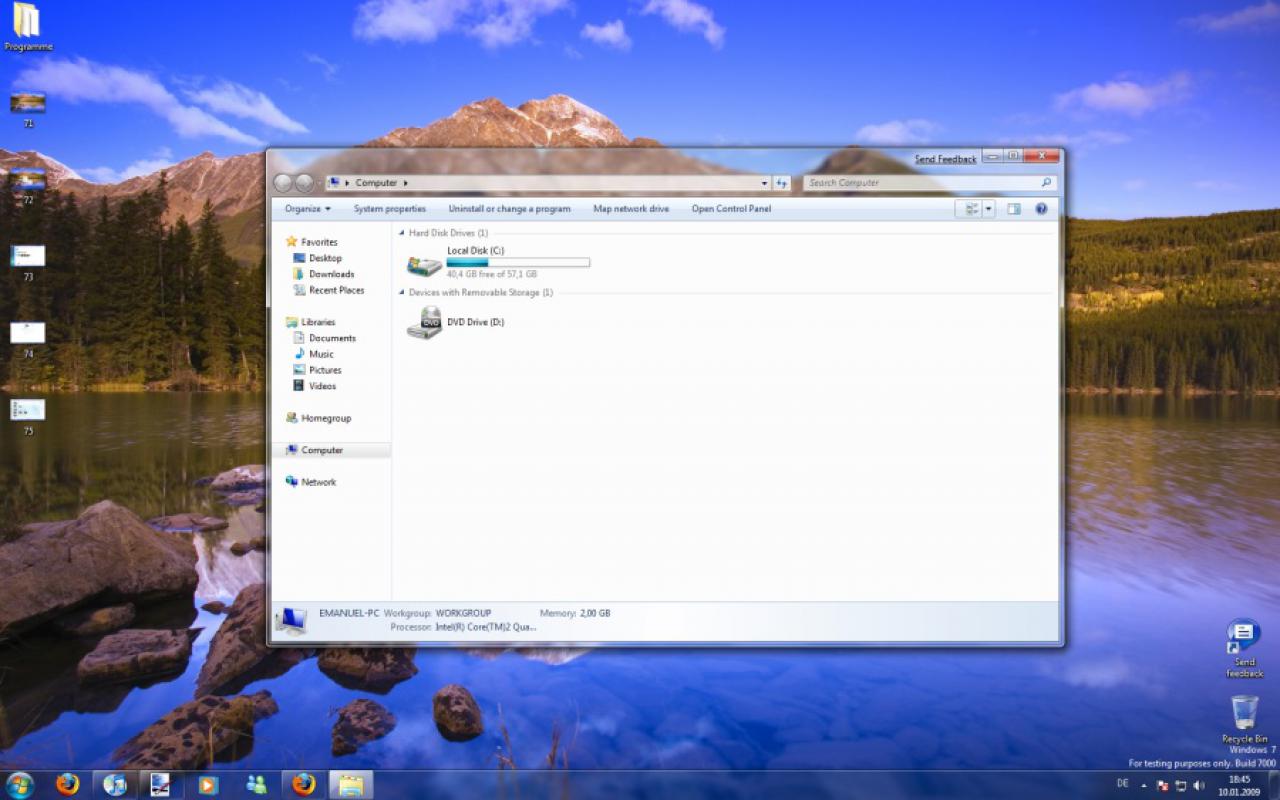1280x800 pixels.
Task: Open the media globe icon in taskbar
Action: [x=115, y=784]
